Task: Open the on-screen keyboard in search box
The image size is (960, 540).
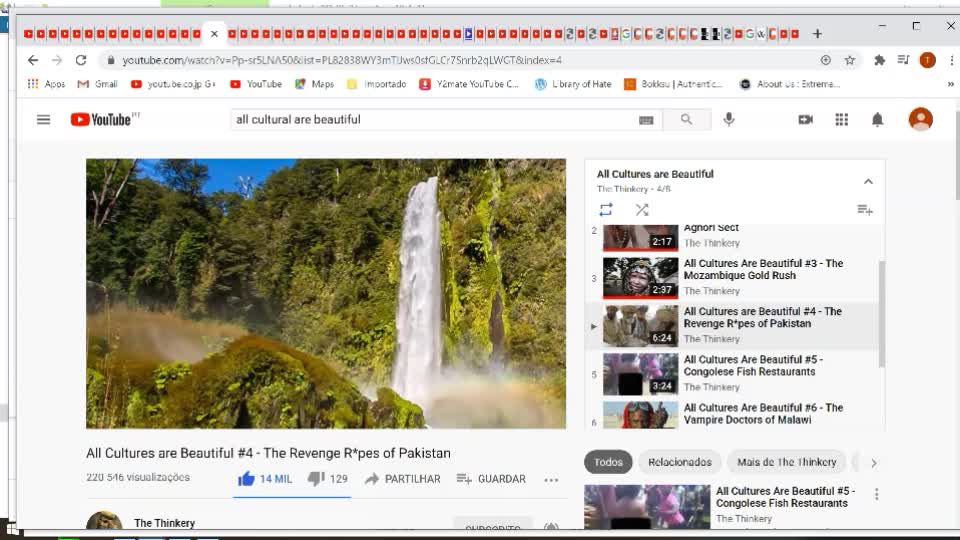Action: coord(646,120)
